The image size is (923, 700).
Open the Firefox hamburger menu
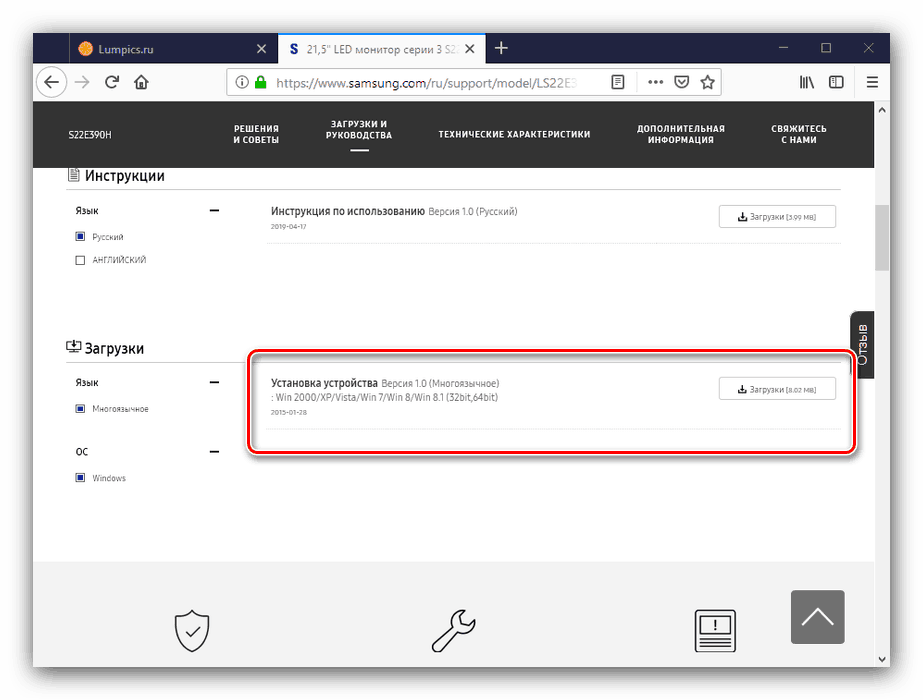[x=872, y=82]
